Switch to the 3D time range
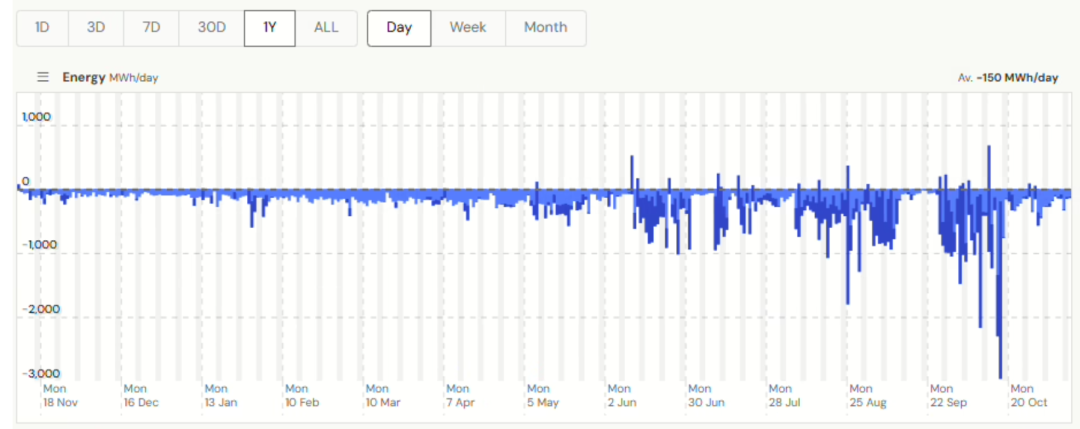 pos(96,28)
